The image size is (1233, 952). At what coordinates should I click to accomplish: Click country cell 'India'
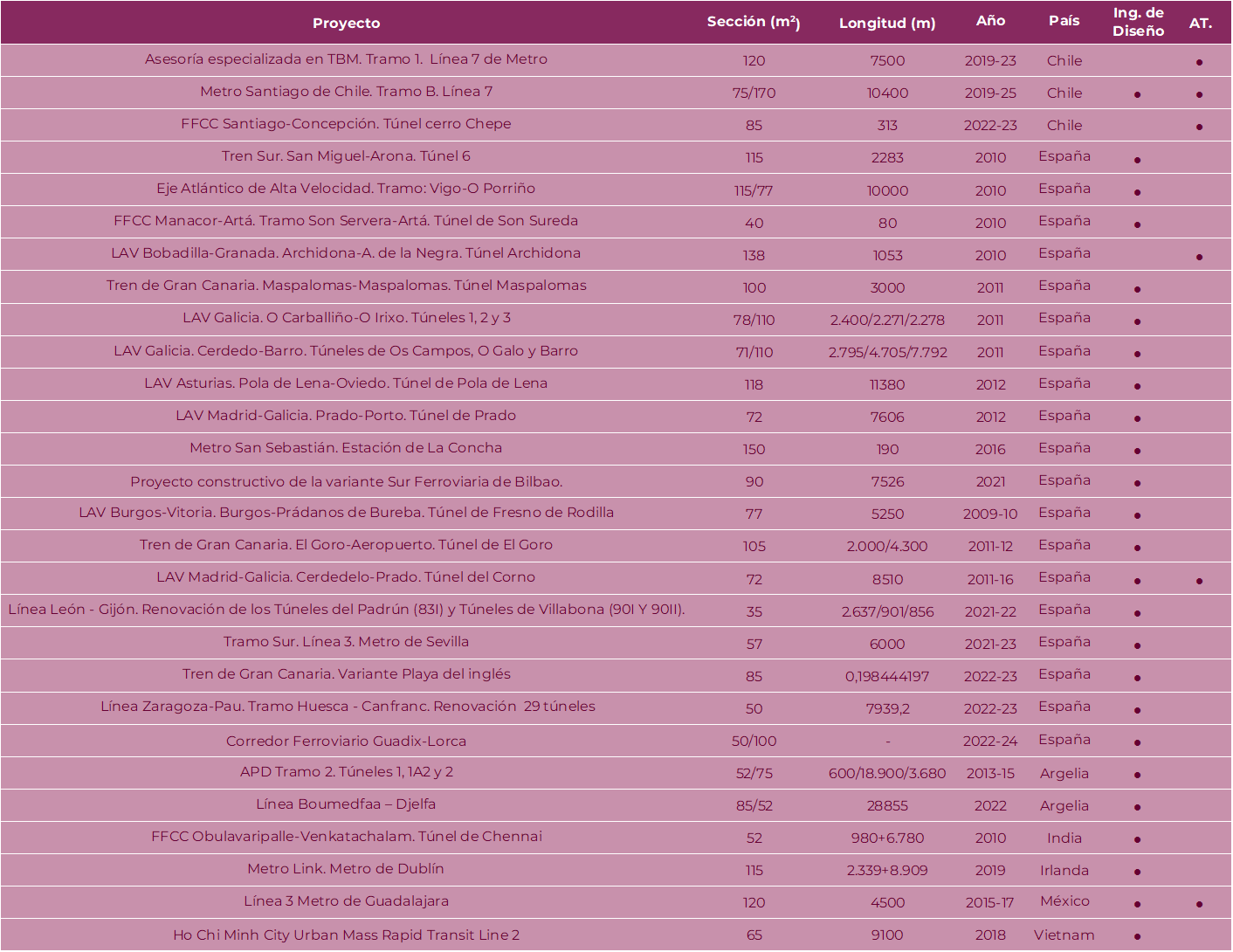click(x=1064, y=838)
